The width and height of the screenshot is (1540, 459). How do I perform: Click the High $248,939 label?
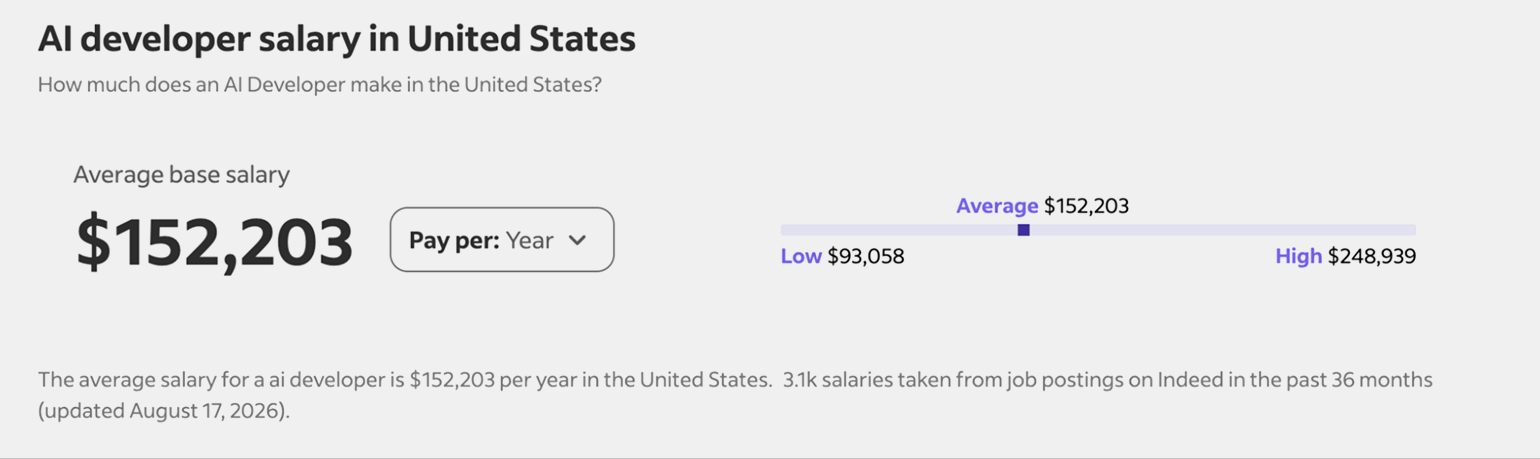tap(1345, 257)
